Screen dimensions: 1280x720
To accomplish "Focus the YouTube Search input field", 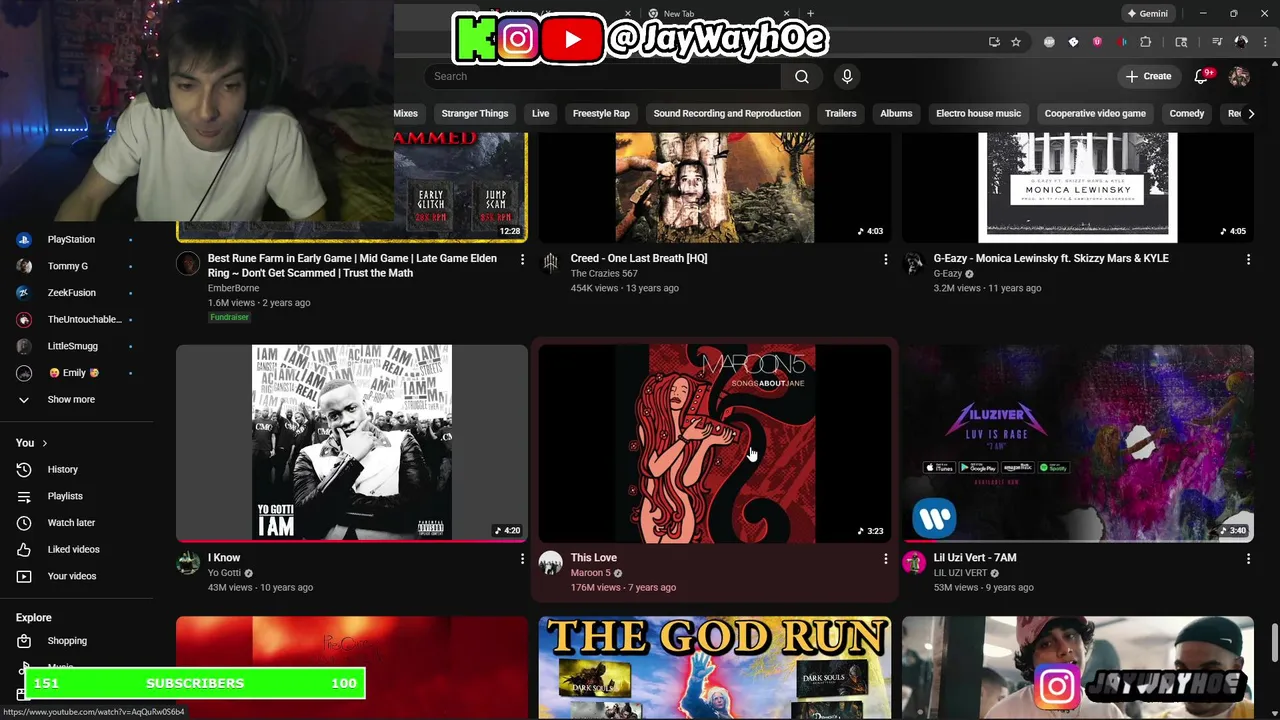I will pos(604,76).
